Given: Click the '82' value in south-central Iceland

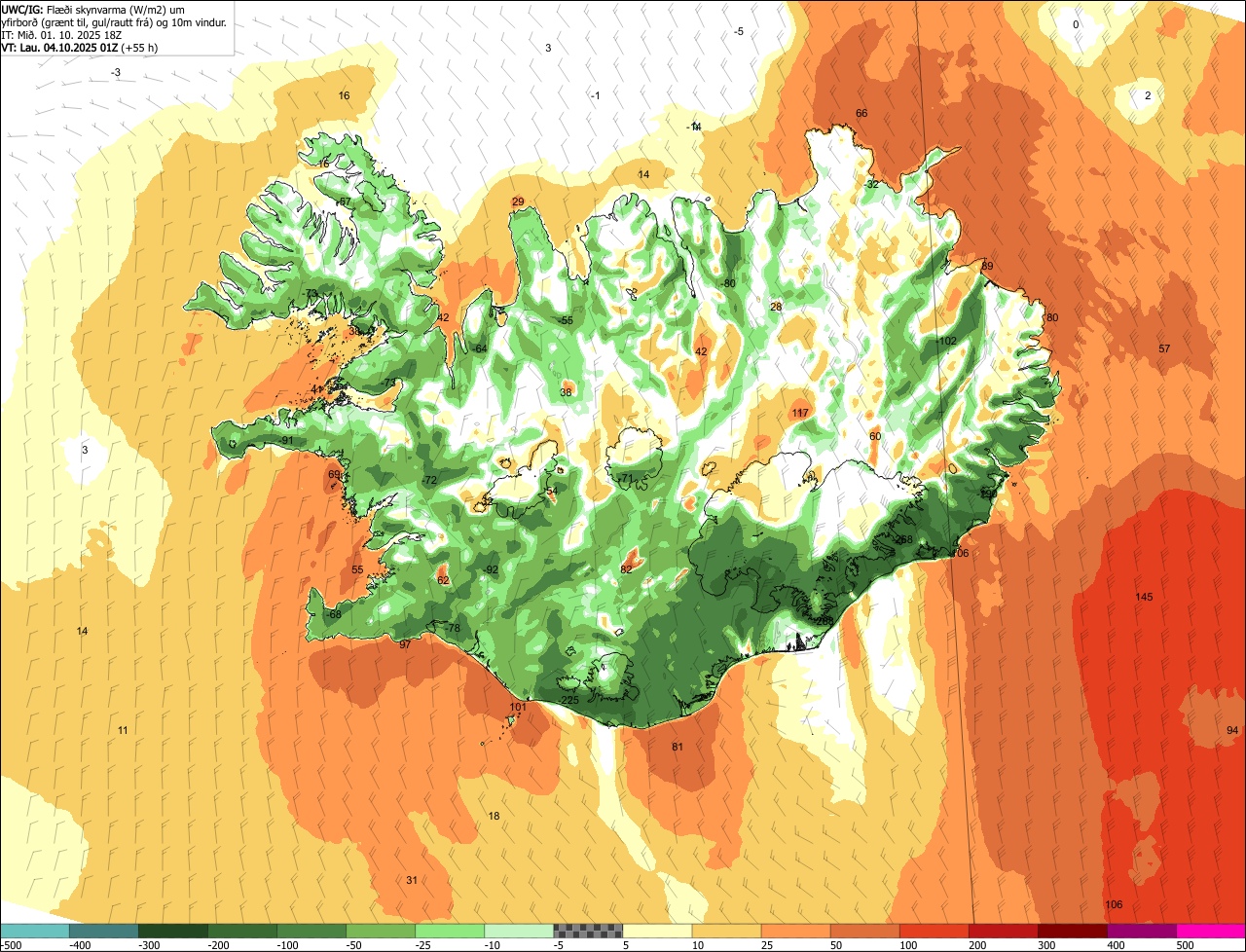Looking at the screenshot, I should 626,569.
